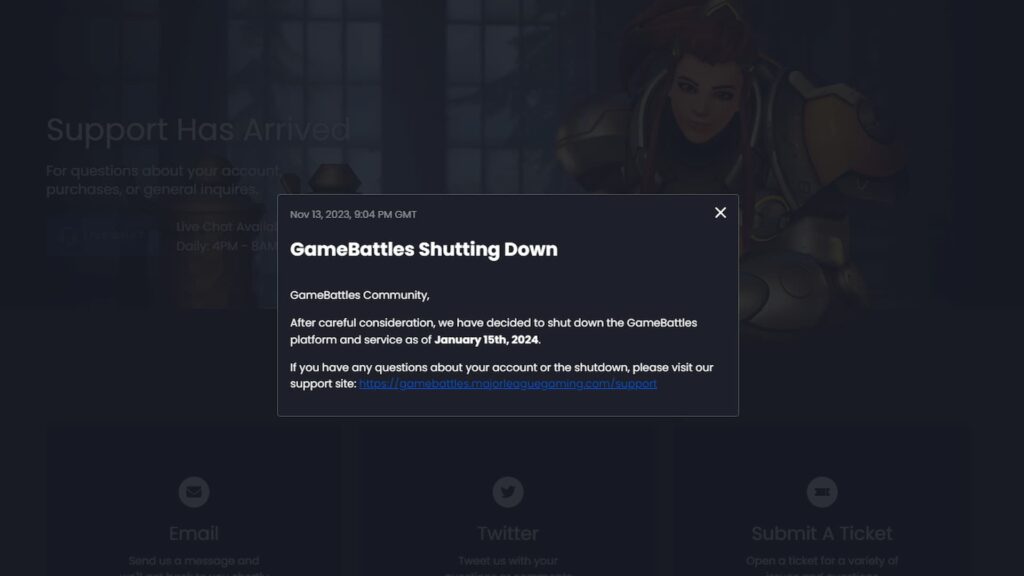Click the Email heading label
Viewport: 1024px width, 576px height.
click(194, 533)
